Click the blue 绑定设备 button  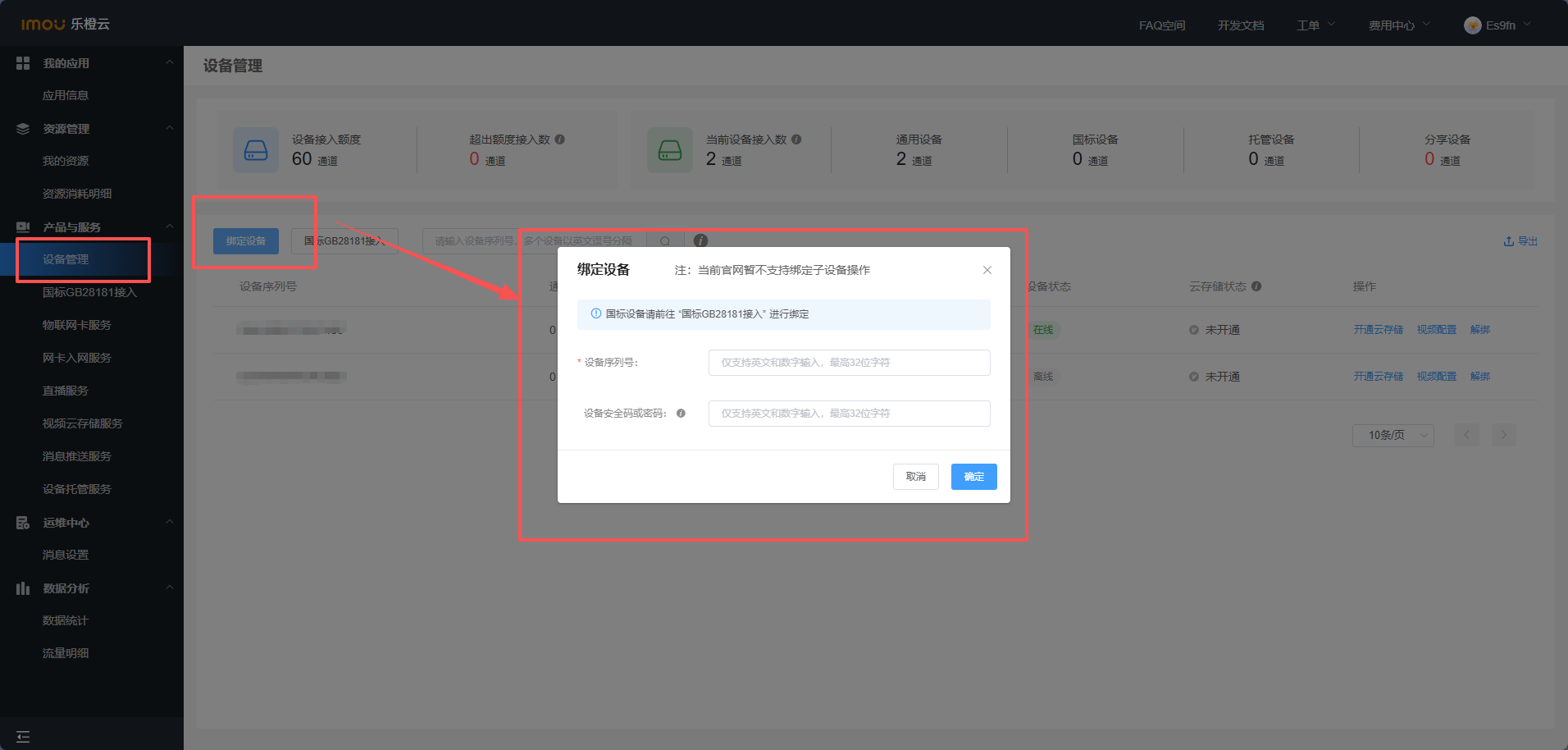pyautogui.click(x=246, y=241)
